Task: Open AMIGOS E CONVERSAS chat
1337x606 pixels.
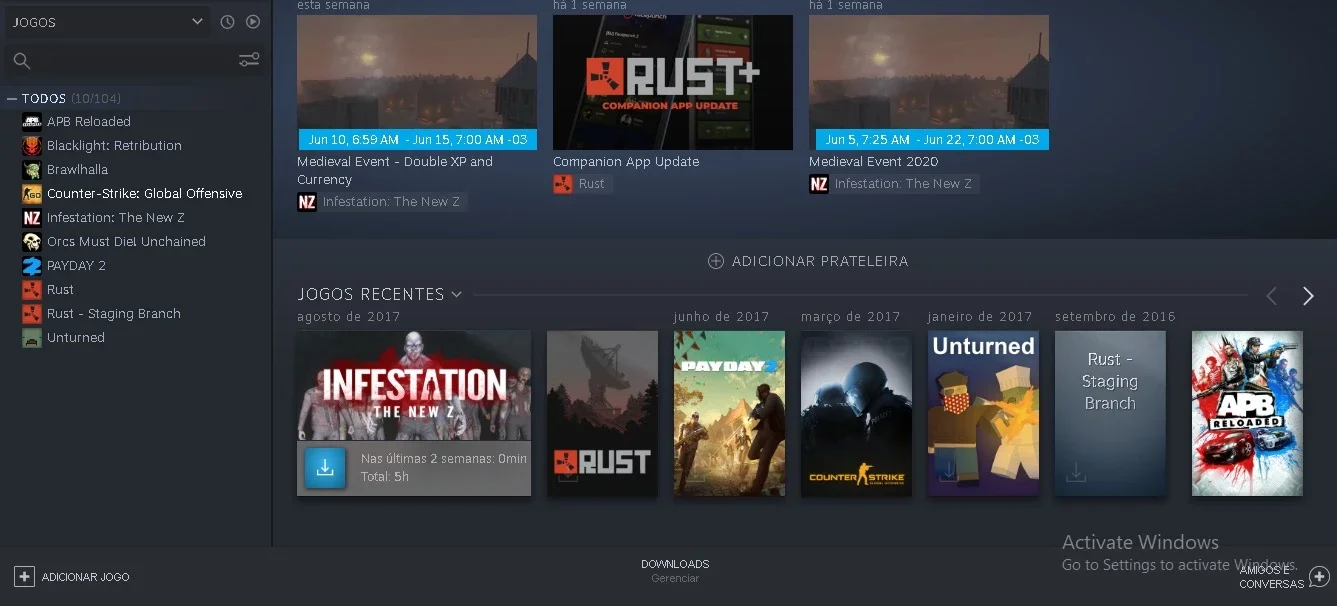Action: click(1284, 576)
